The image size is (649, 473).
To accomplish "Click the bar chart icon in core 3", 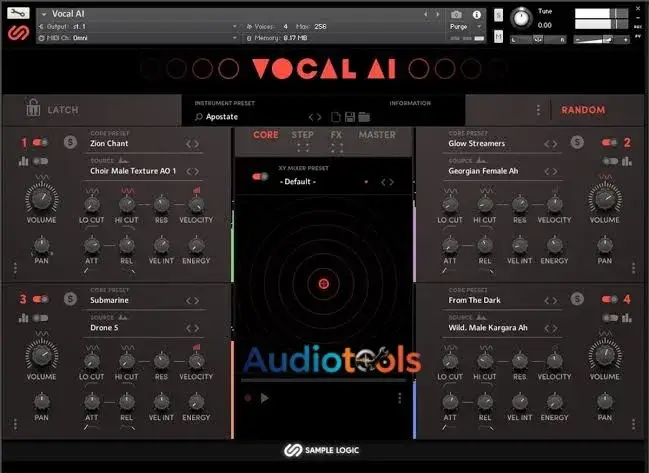I will pos(23,318).
